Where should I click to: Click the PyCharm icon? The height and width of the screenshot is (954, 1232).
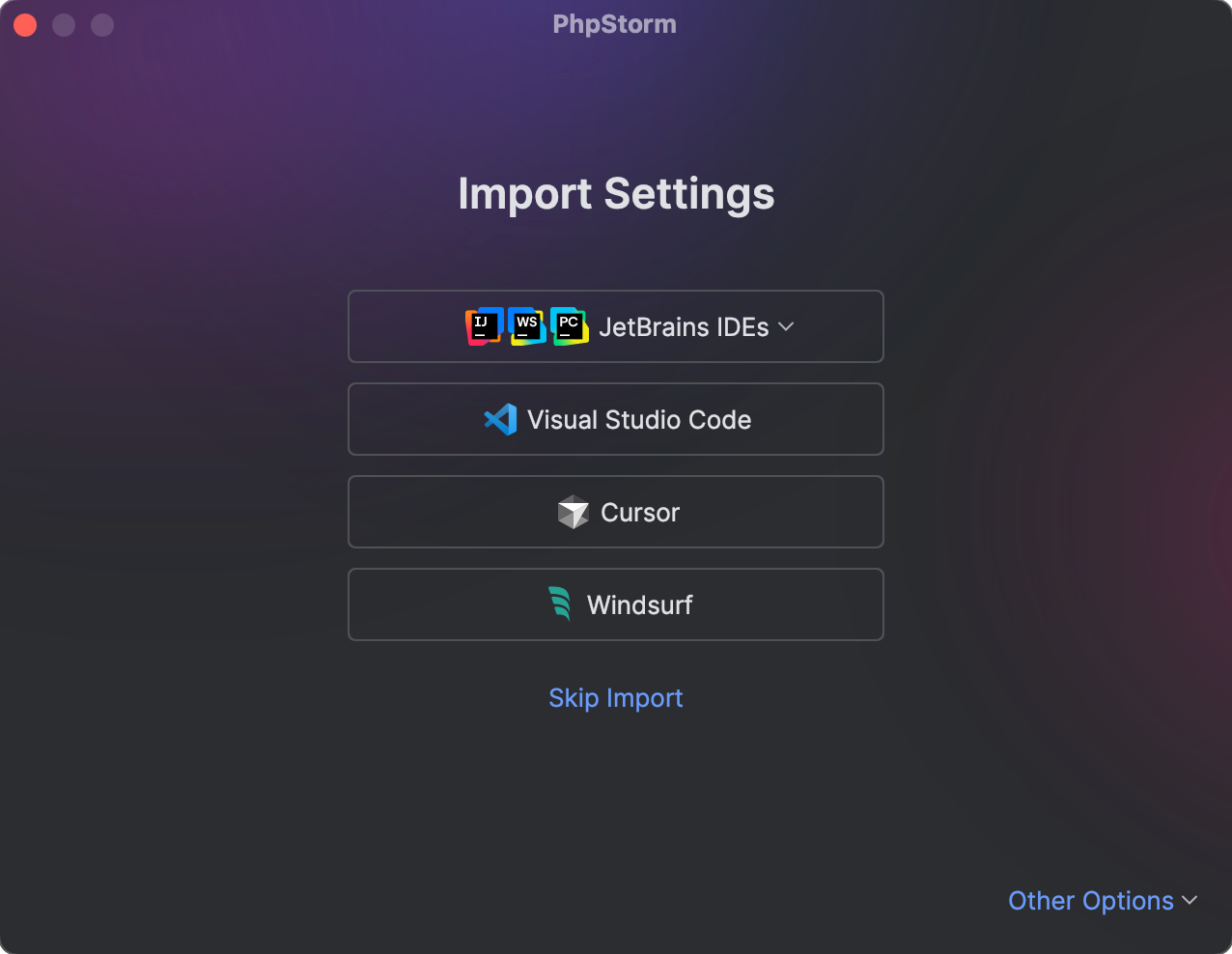[x=569, y=326]
